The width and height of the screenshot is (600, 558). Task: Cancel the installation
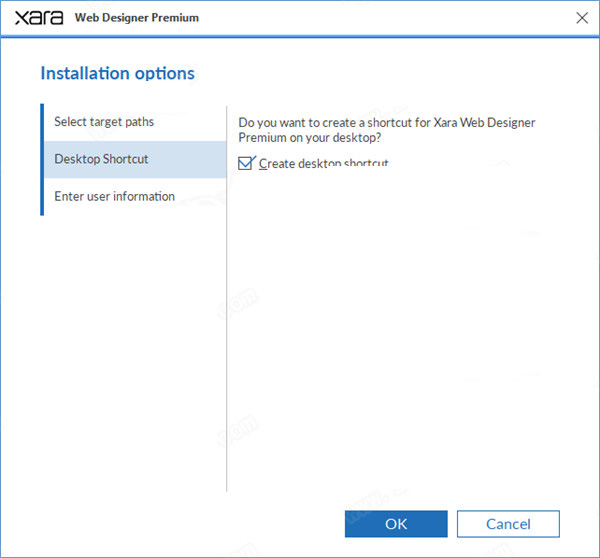click(508, 523)
